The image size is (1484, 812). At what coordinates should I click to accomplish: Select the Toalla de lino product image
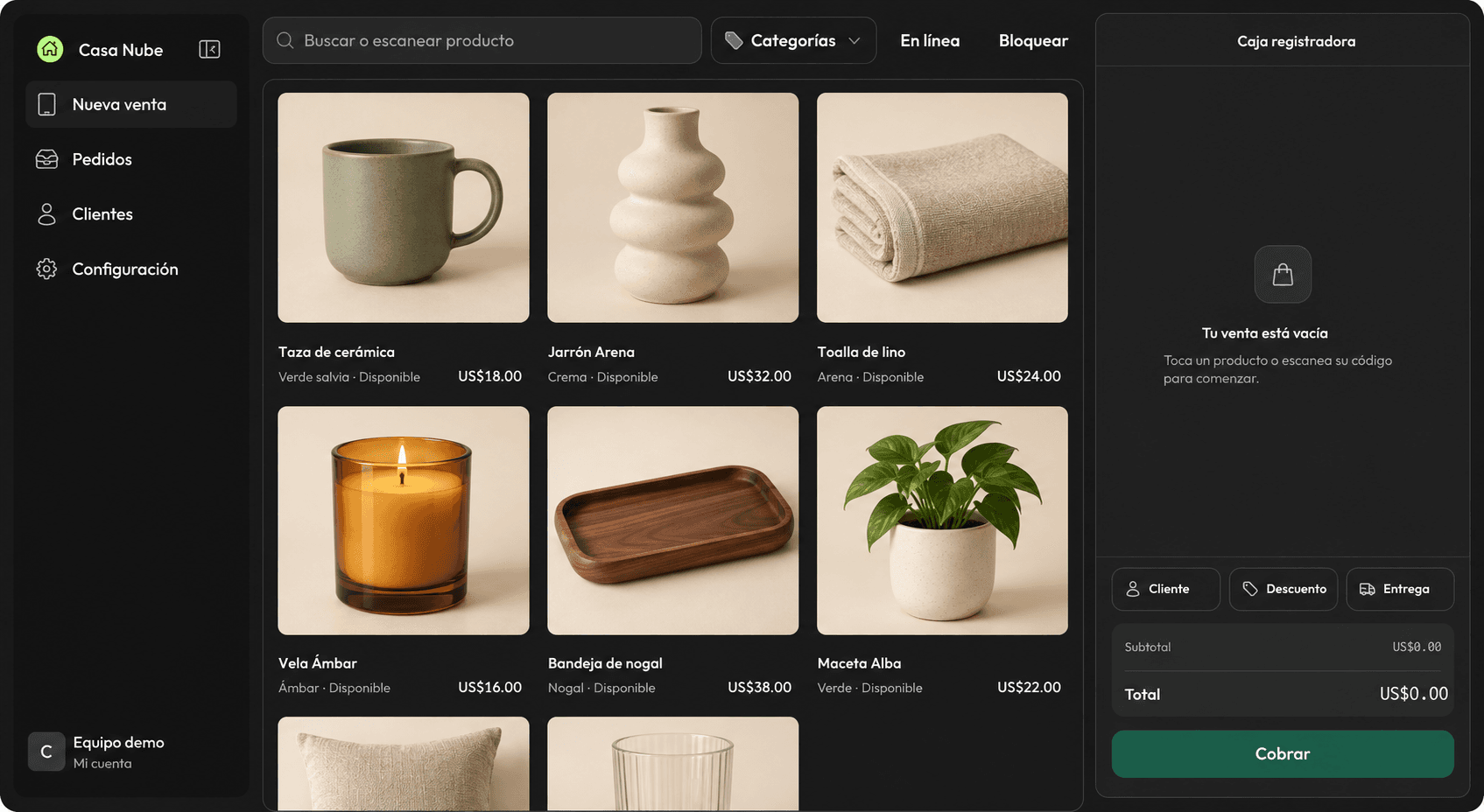[942, 207]
